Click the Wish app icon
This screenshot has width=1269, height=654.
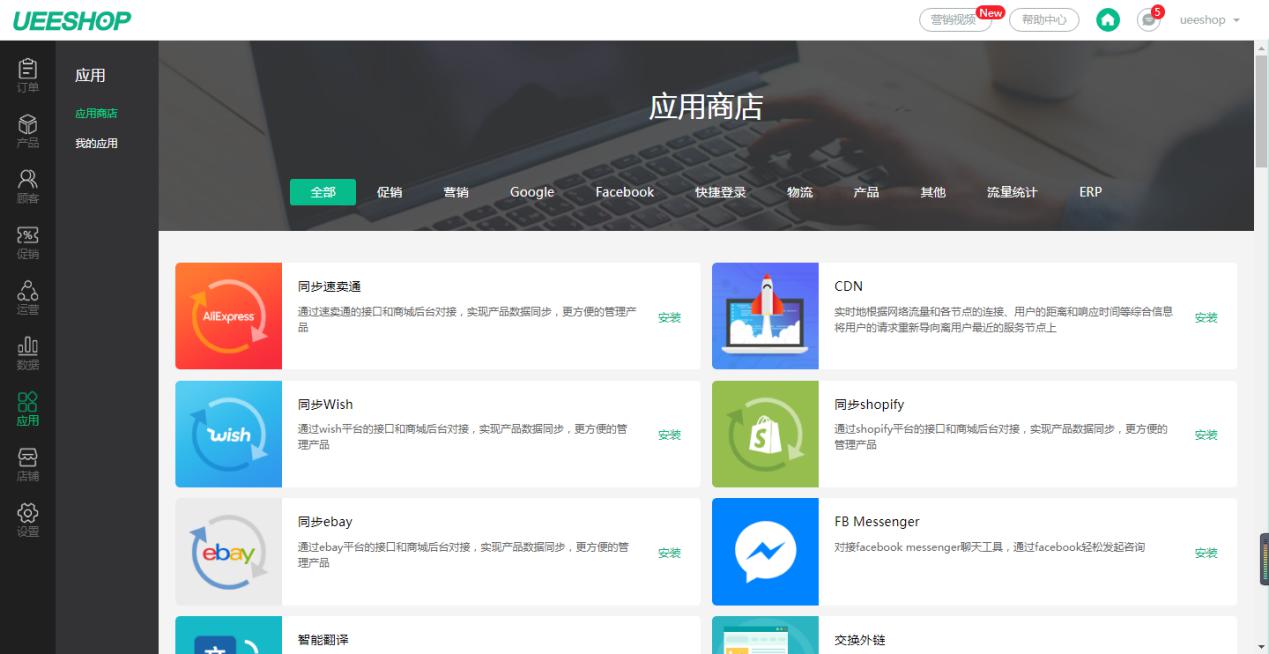coord(228,434)
